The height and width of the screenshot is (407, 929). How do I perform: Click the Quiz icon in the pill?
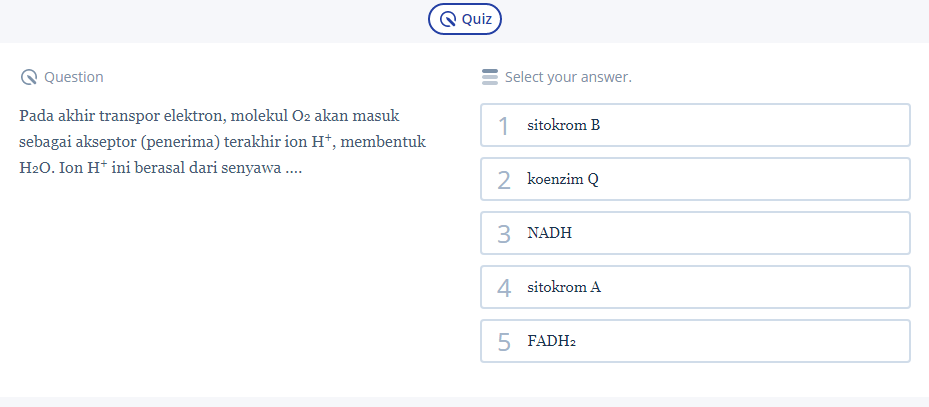click(448, 19)
